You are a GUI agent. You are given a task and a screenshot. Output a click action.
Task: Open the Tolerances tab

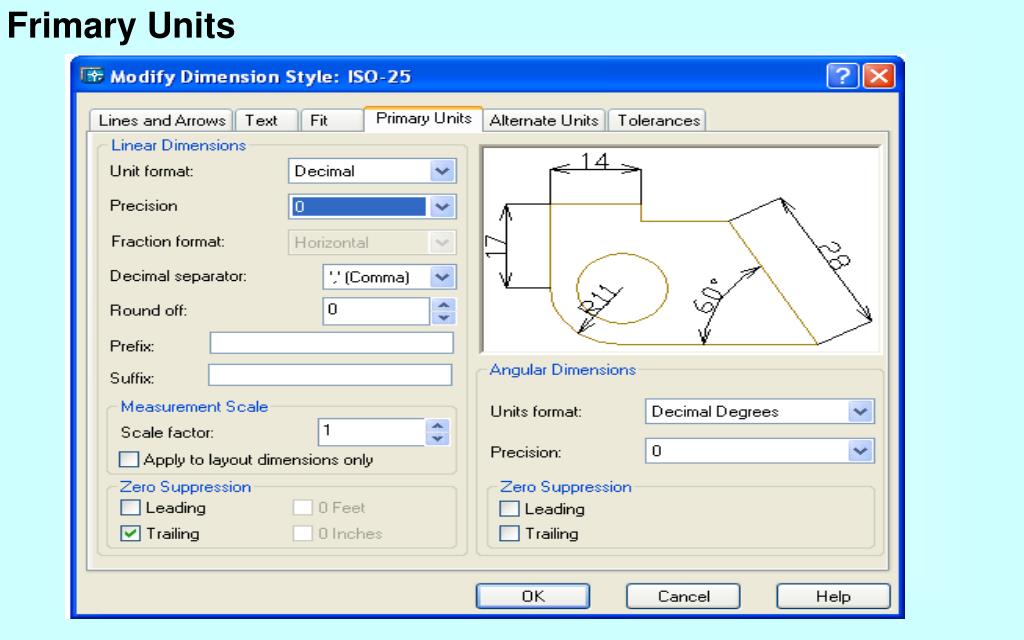657,121
